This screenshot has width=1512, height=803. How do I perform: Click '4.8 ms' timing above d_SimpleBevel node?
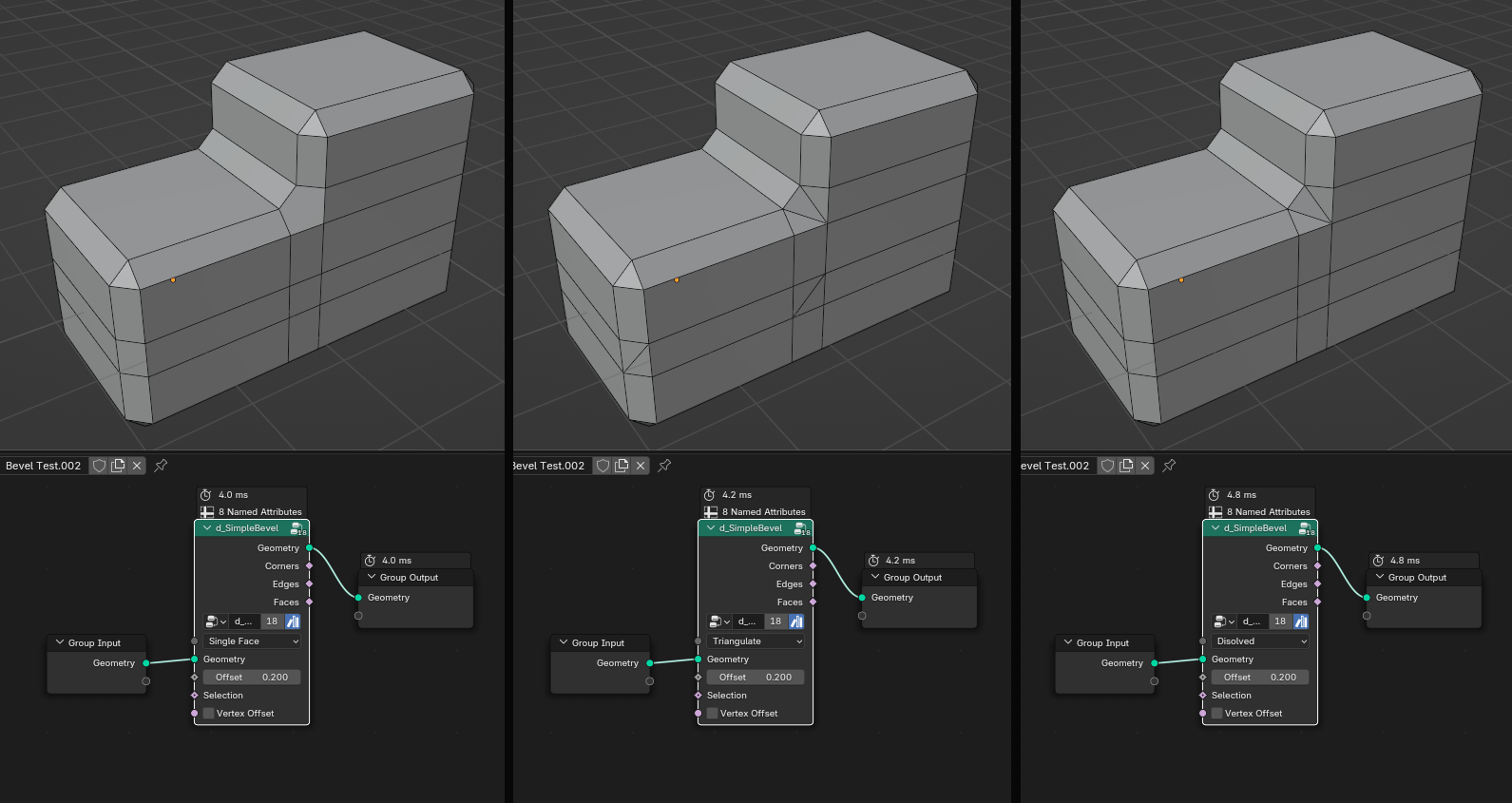point(1241,495)
